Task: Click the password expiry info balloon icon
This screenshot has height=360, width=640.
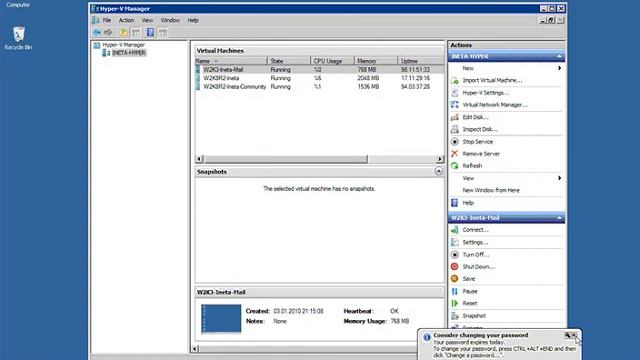Action: [x=427, y=337]
